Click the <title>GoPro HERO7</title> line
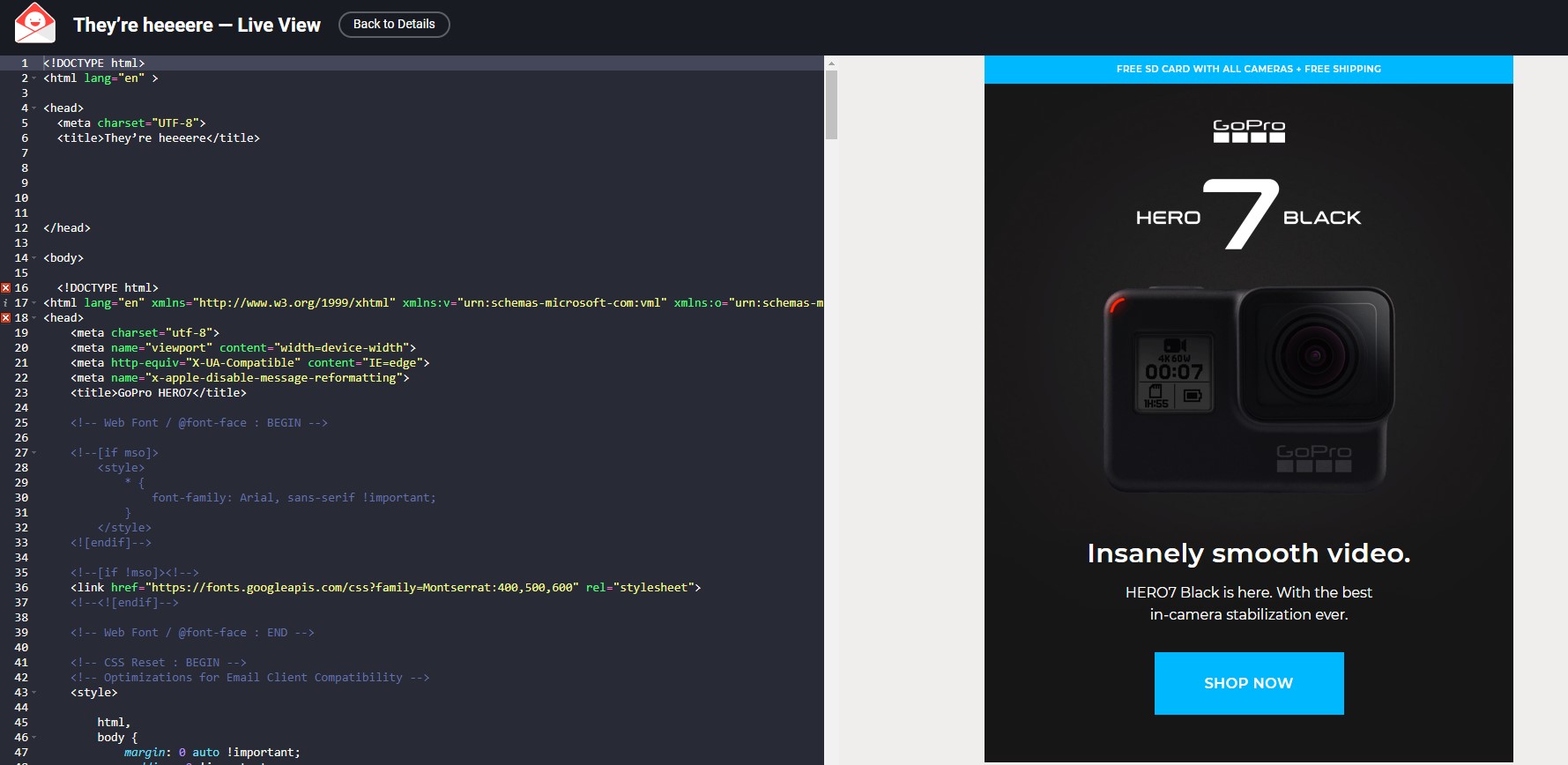 click(x=159, y=393)
